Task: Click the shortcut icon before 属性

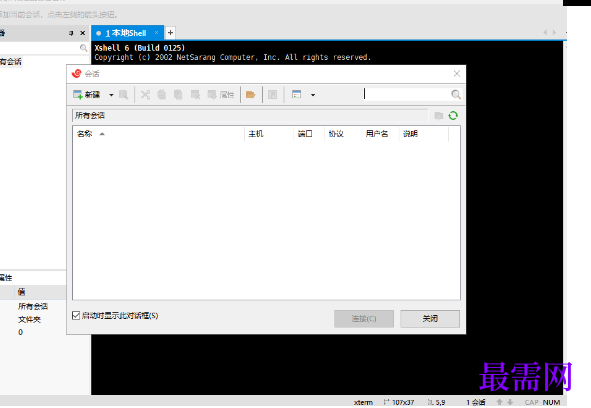Action: pos(195,94)
